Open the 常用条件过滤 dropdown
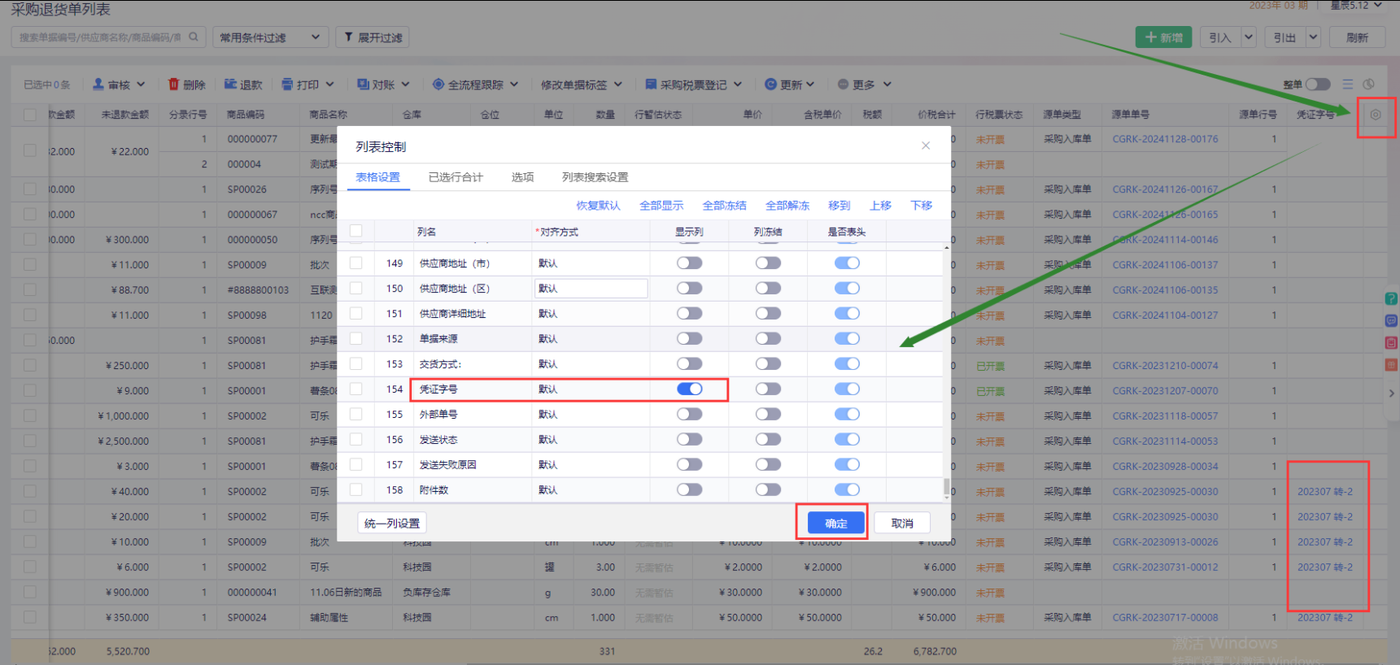This screenshot has width=1400, height=665. tap(271, 37)
